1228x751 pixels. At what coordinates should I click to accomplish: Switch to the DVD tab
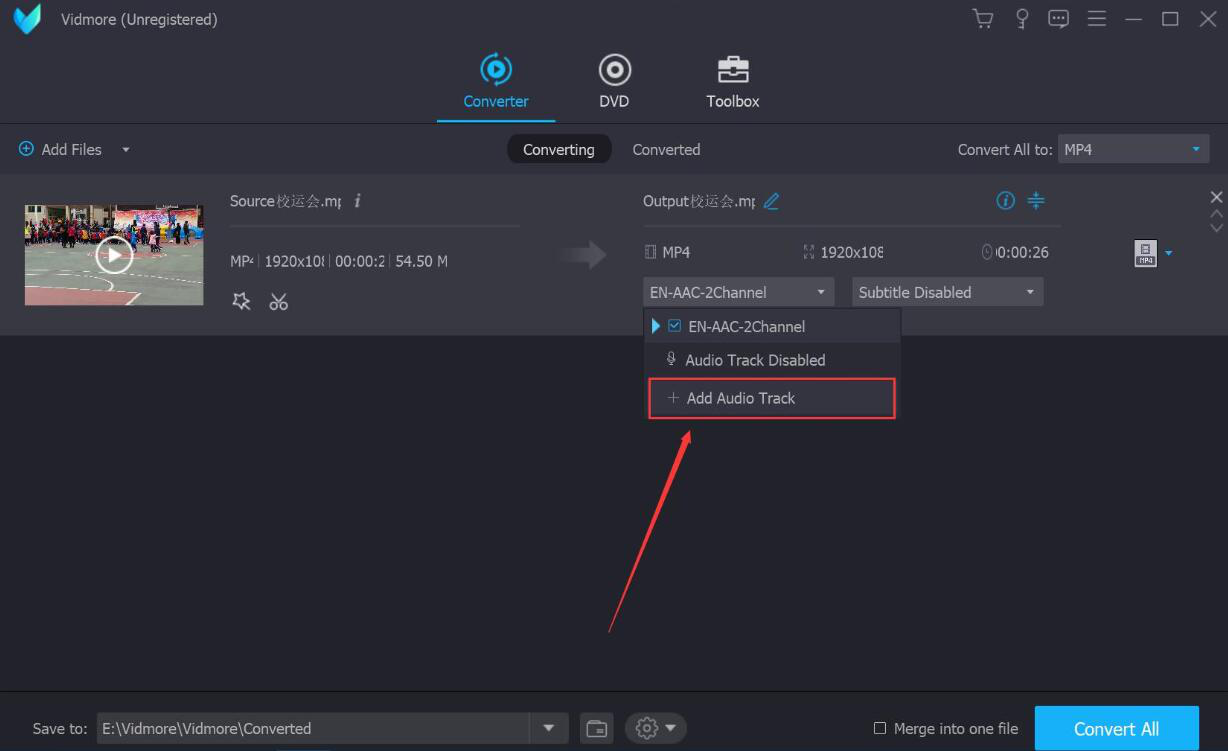[x=614, y=83]
